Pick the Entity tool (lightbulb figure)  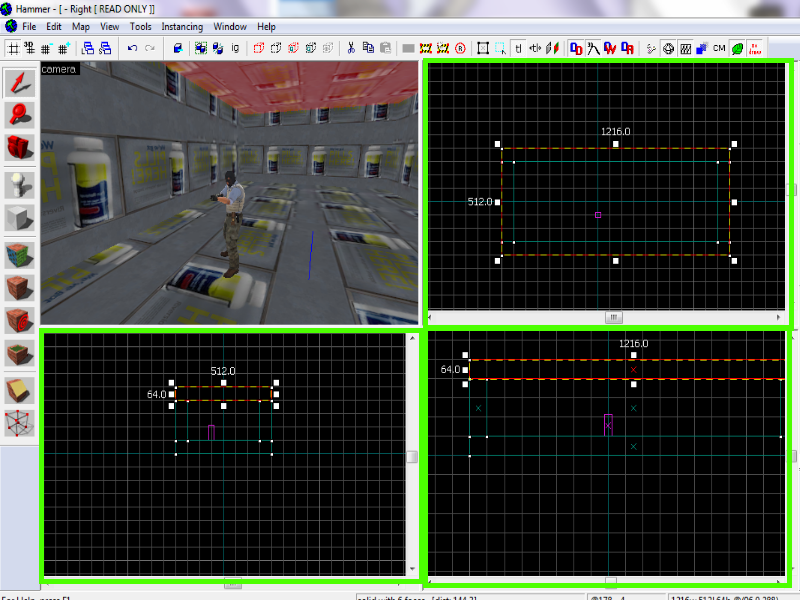(19, 185)
